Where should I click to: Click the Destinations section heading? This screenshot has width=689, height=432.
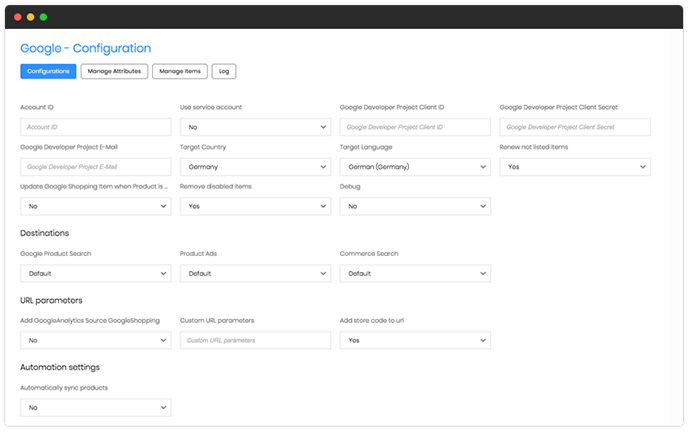44,233
